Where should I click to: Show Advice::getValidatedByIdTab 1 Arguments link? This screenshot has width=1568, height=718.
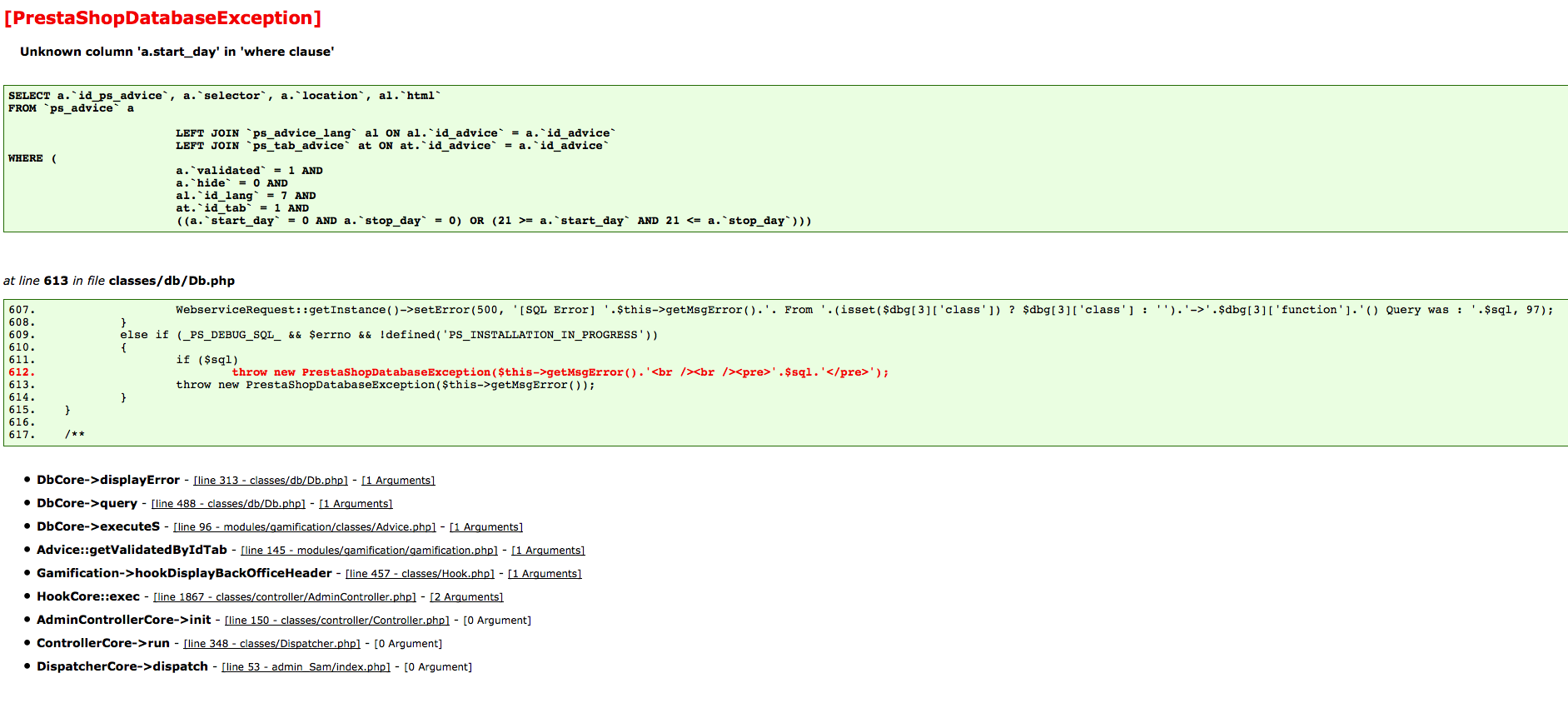tap(548, 551)
